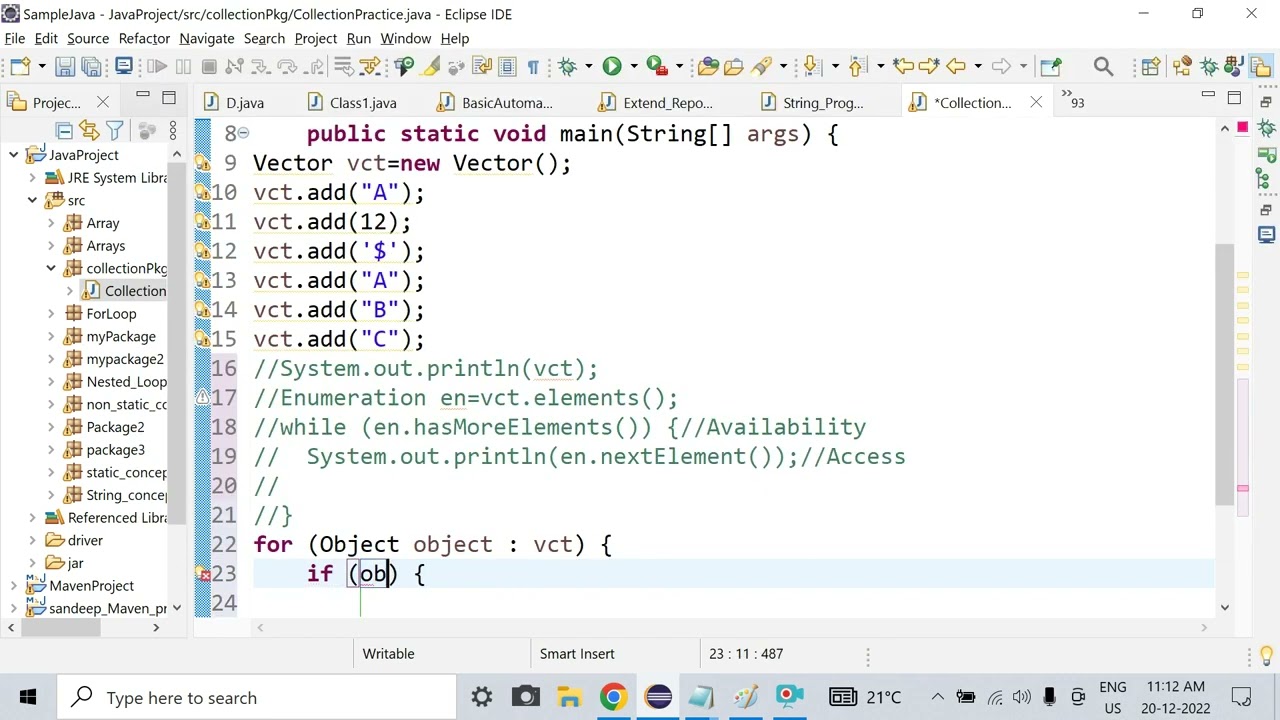Select the driver folder in the tree
The image size is (1280, 720).
[85, 540]
